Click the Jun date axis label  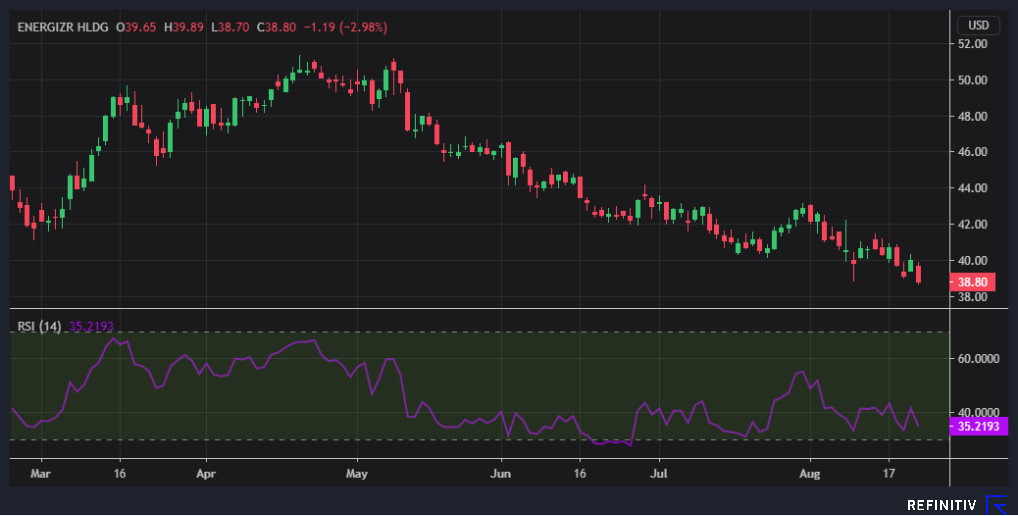click(501, 474)
